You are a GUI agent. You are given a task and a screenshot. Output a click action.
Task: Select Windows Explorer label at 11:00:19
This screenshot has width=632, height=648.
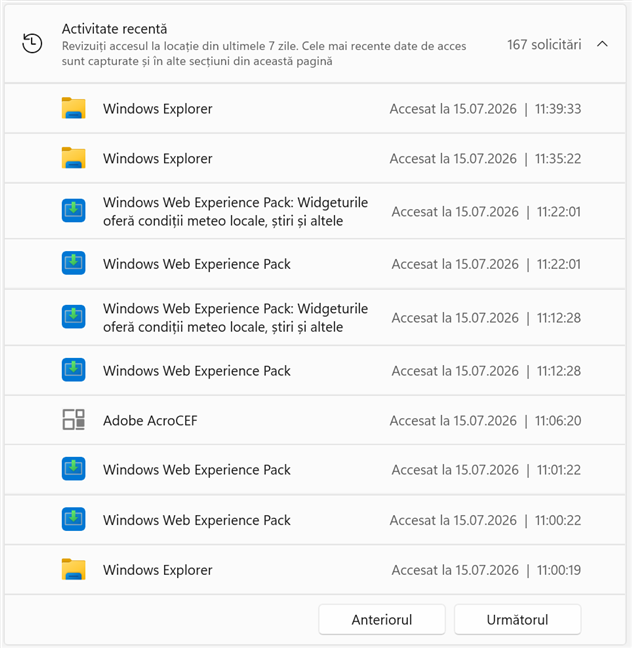click(157, 570)
